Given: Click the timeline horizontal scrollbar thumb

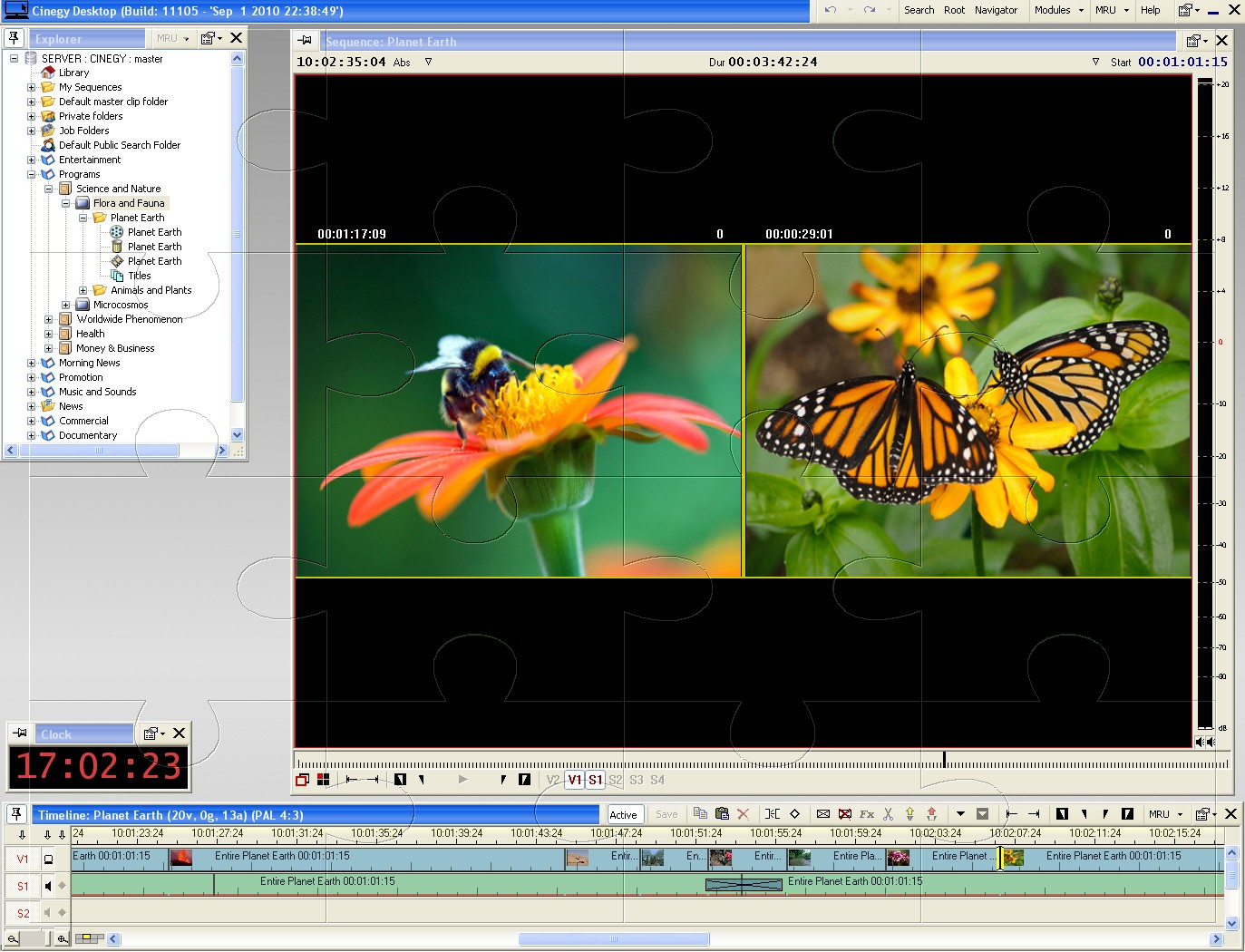Looking at the screenshot, I should [x=614, y=939].
